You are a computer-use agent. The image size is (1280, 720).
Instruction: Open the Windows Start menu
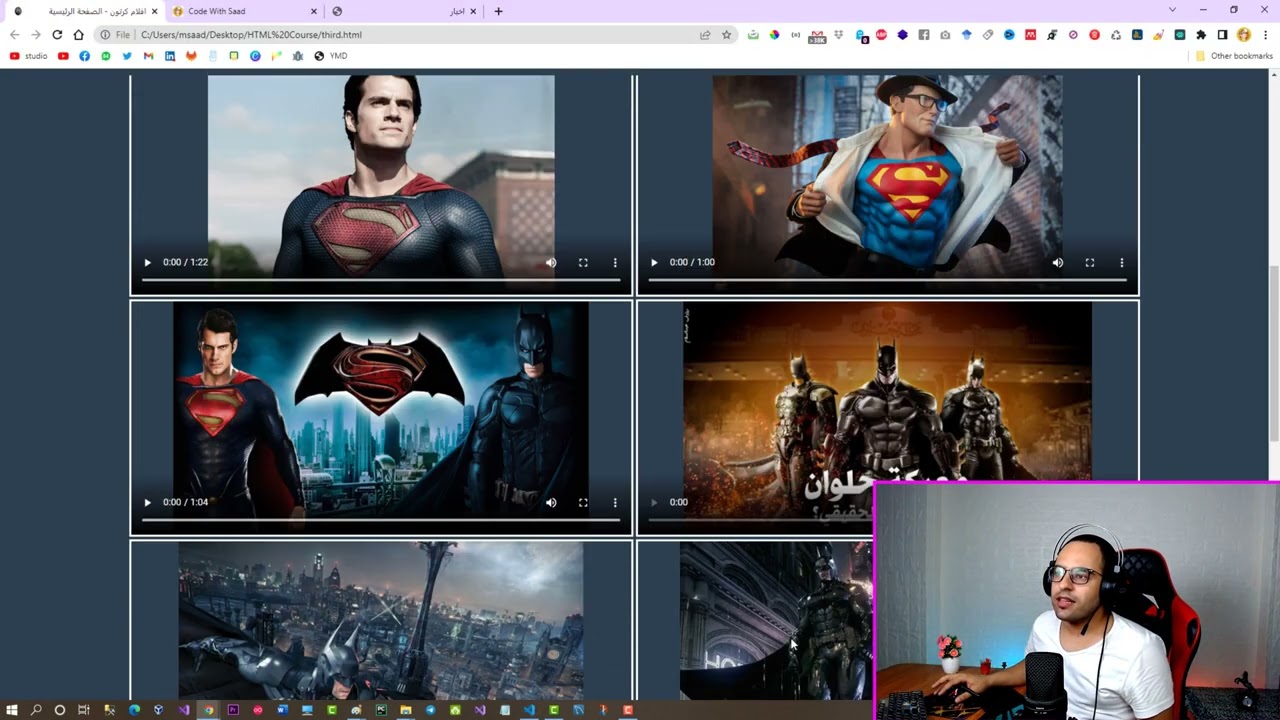pos(11,710)
